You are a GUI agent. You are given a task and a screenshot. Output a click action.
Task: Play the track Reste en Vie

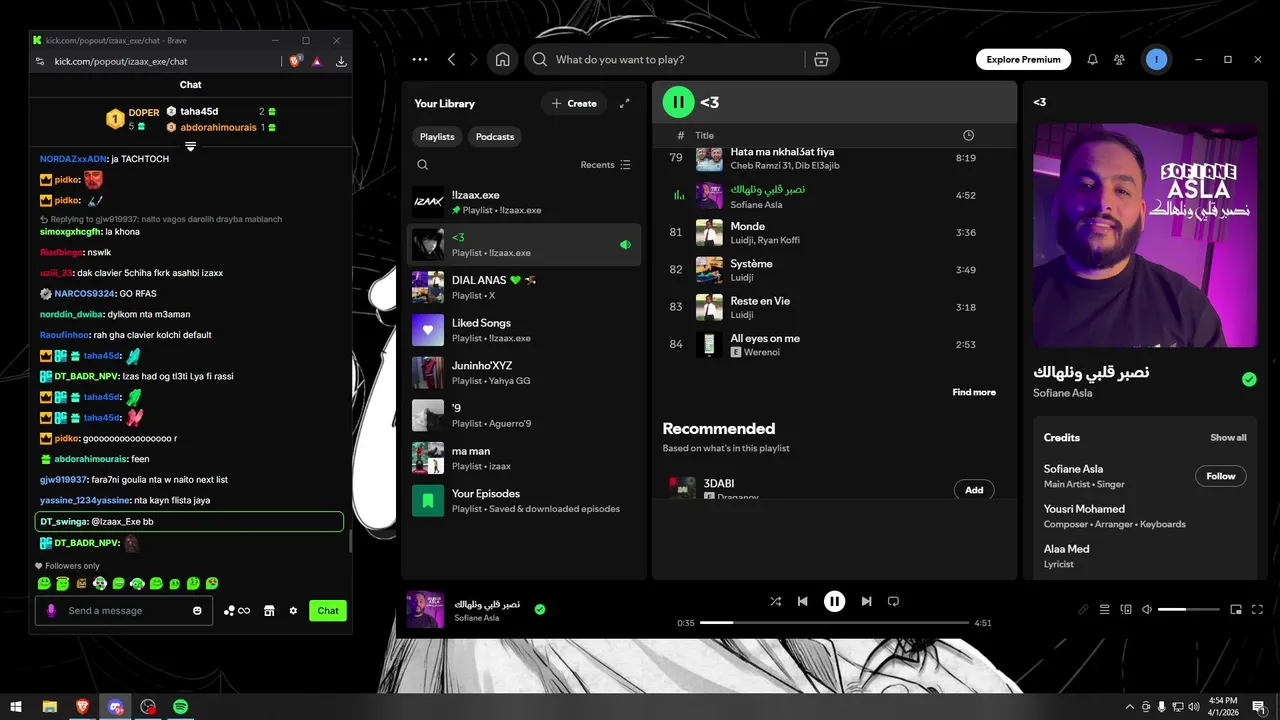pyautogui.click(x=834, y=307)
